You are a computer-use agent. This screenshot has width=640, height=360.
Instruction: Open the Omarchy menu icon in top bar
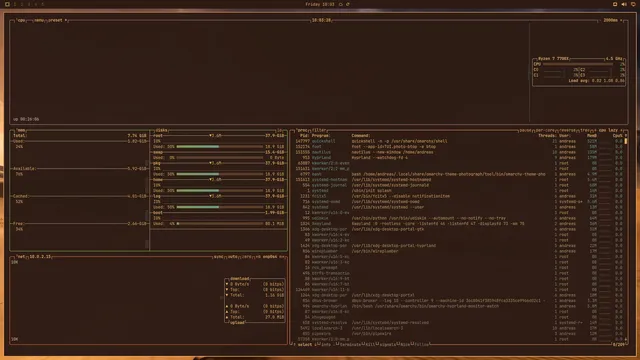click(x=7, y=4)
